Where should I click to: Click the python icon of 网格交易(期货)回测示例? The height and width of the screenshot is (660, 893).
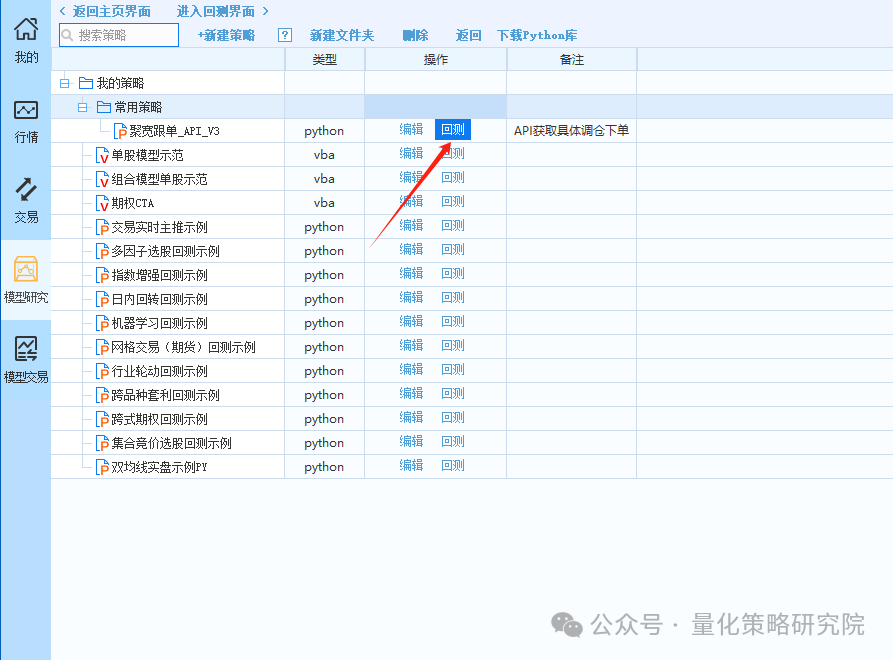tap(102, 347)
